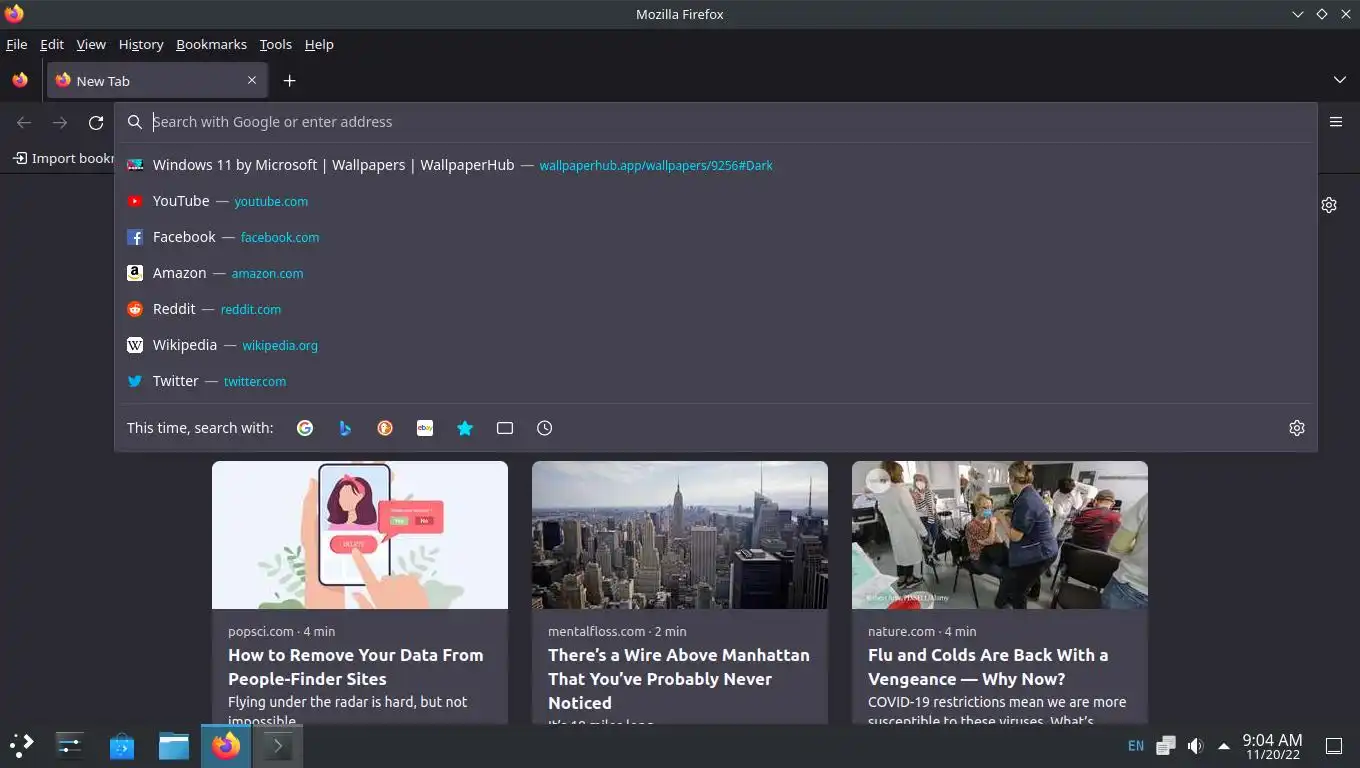Search in History clock icon
1360x768 pixels.
point(545,428)
